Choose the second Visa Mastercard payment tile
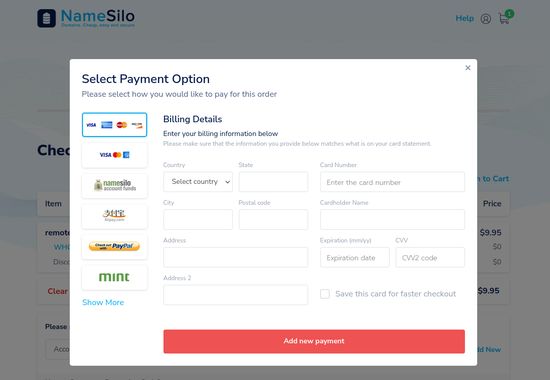The width and height of the screenshot is (550, 380). click(x=114, y=155)
